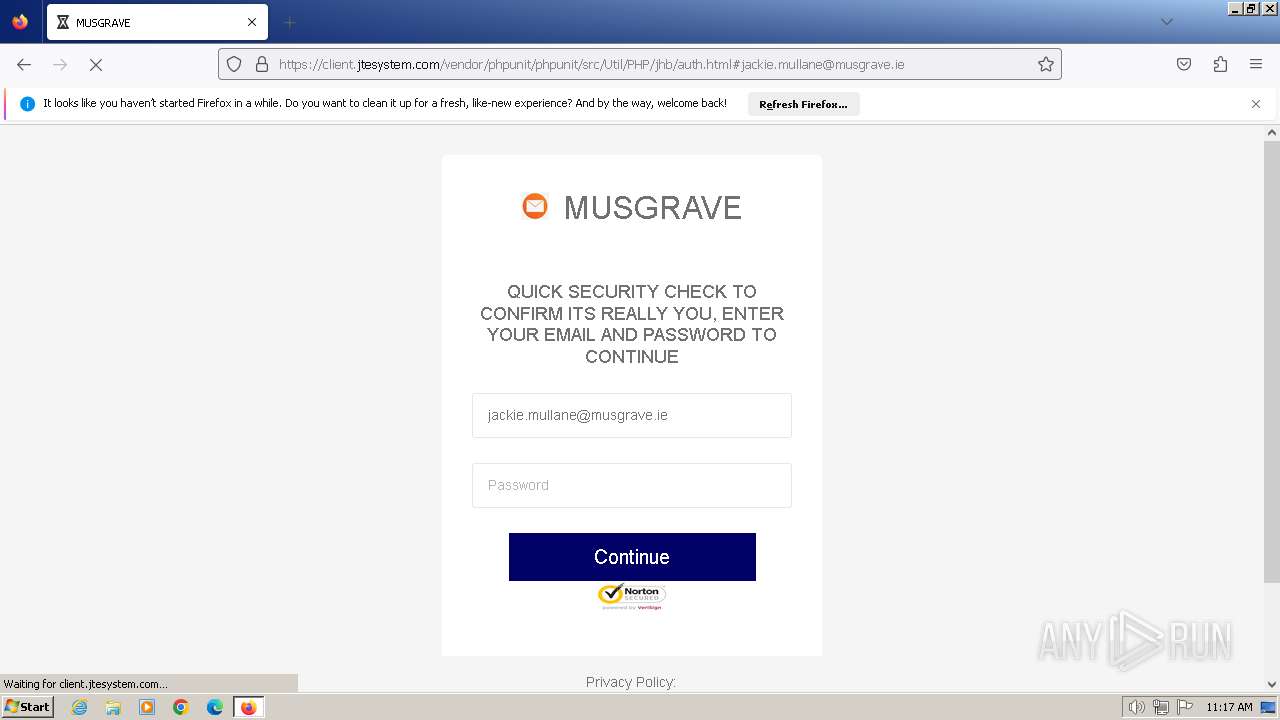Click the info icon in notification bar

tap(27, 104)
